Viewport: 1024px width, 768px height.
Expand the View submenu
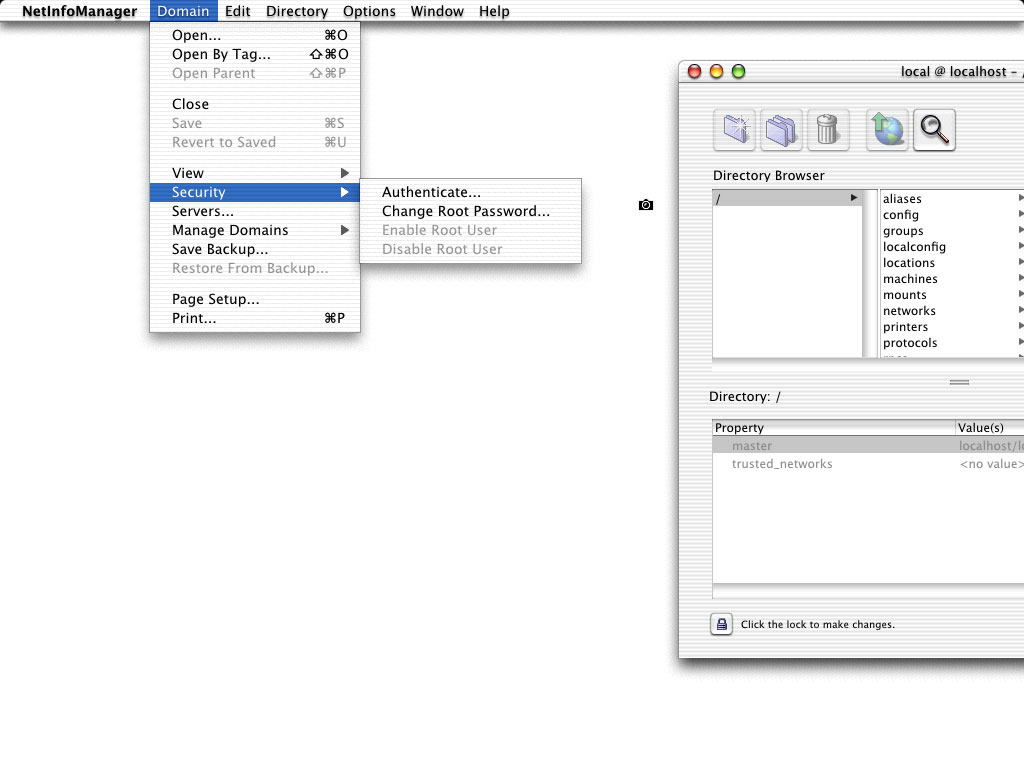coord(255,173)
